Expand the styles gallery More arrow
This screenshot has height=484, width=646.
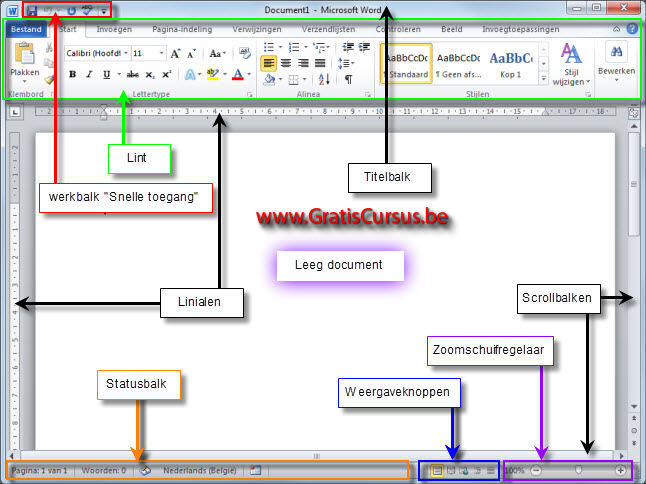click(x=544, y=78)
